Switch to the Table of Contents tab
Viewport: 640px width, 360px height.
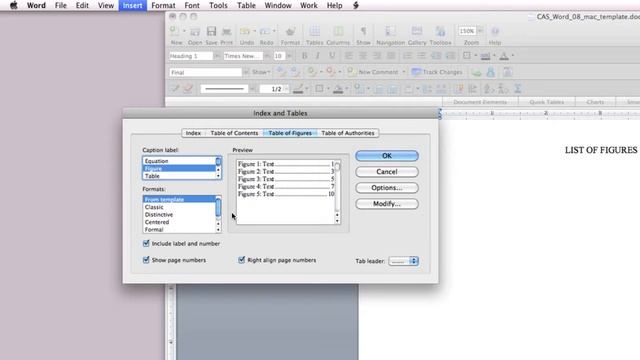[234, 133]
